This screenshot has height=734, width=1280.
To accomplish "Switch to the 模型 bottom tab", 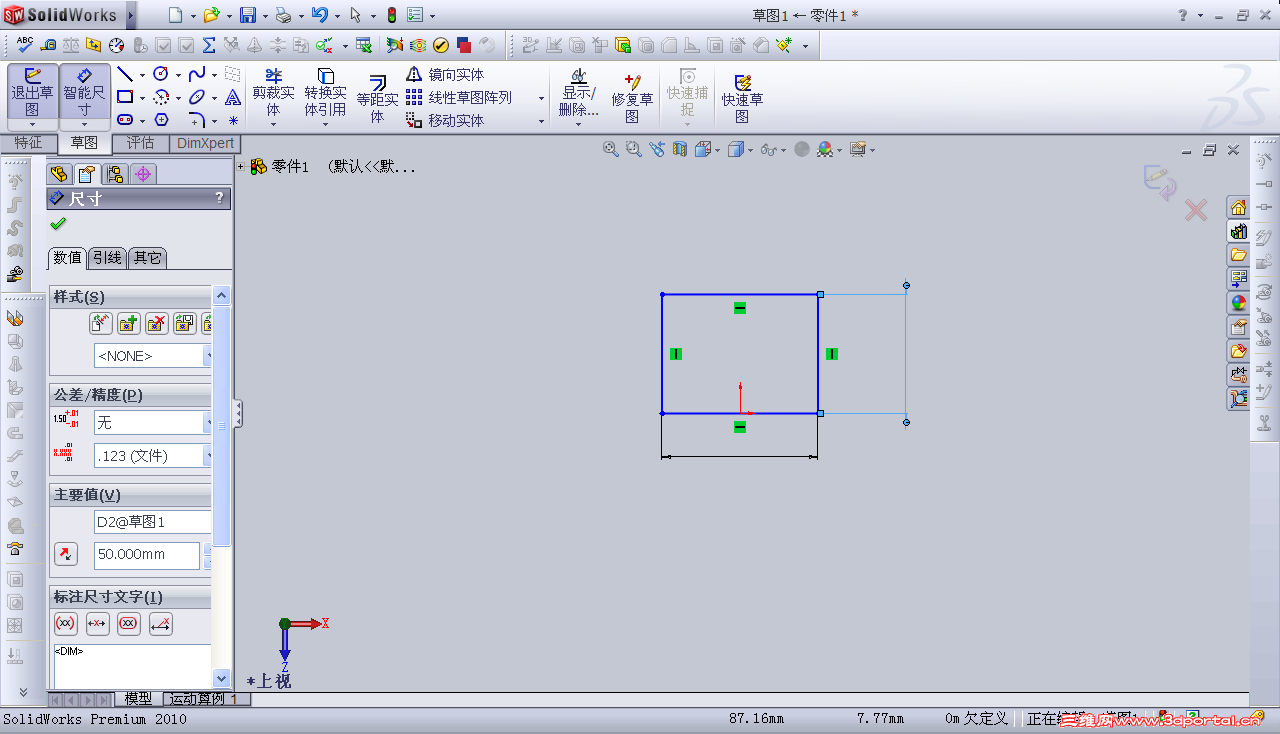I will (138, 699).
